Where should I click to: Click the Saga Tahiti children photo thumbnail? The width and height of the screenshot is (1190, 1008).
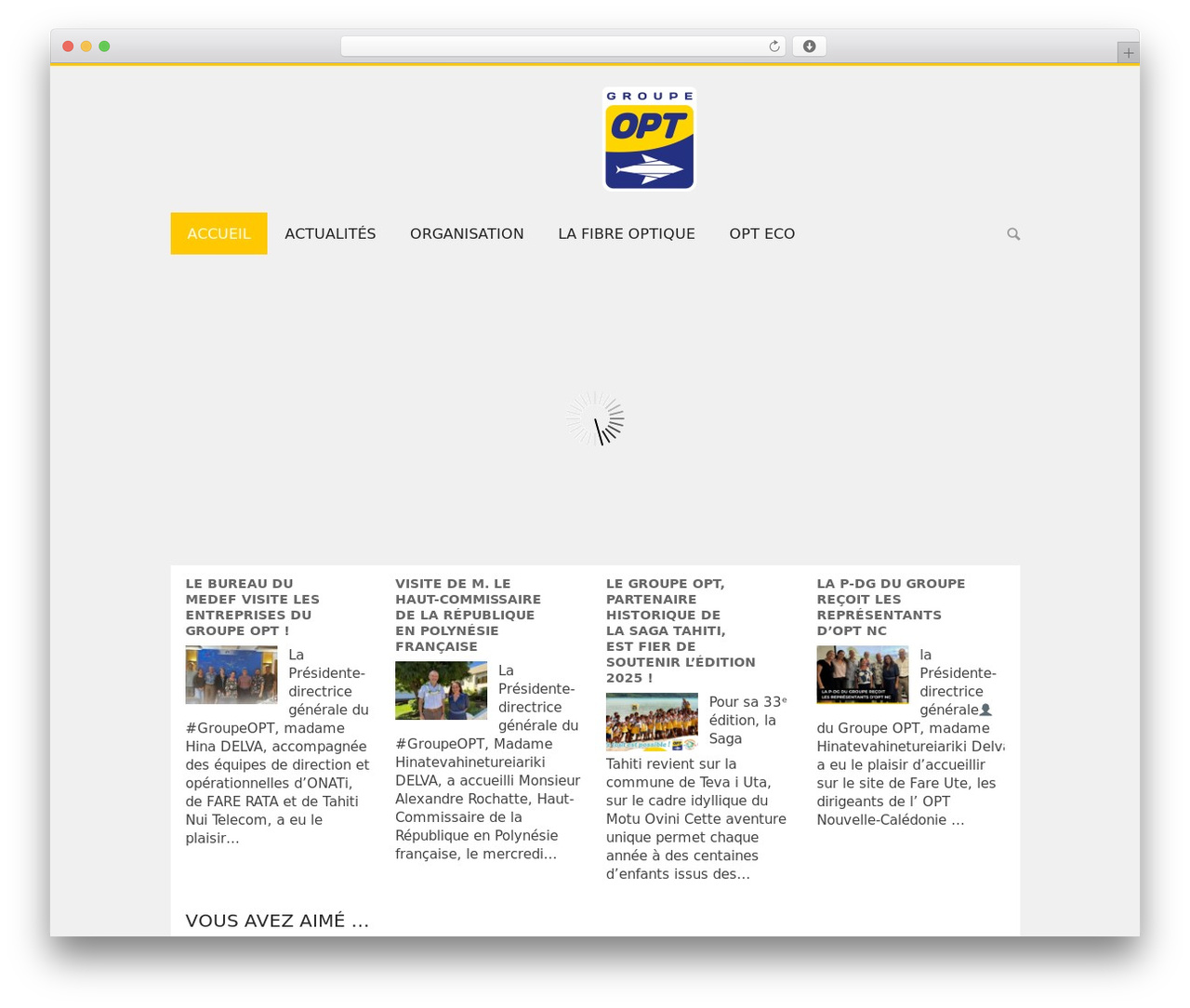[652, 722]
